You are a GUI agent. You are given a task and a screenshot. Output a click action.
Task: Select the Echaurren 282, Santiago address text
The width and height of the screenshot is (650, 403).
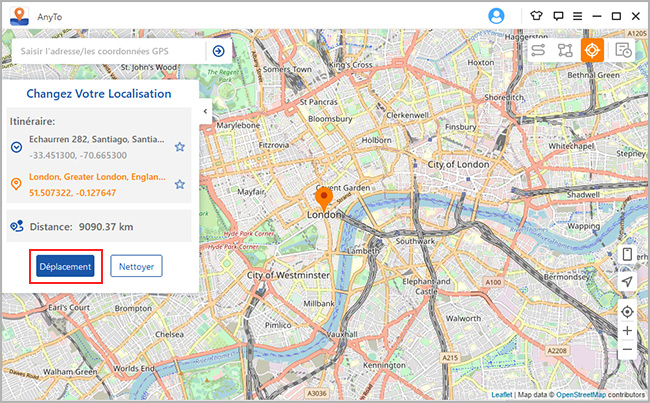tap(97, 139)
